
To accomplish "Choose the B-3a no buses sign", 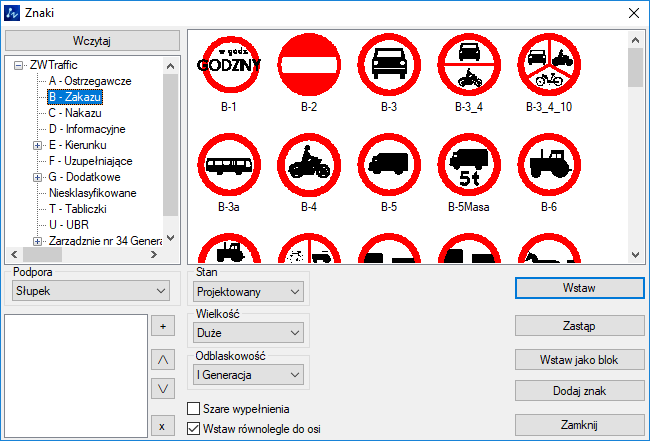I will [x=229, y=166].
